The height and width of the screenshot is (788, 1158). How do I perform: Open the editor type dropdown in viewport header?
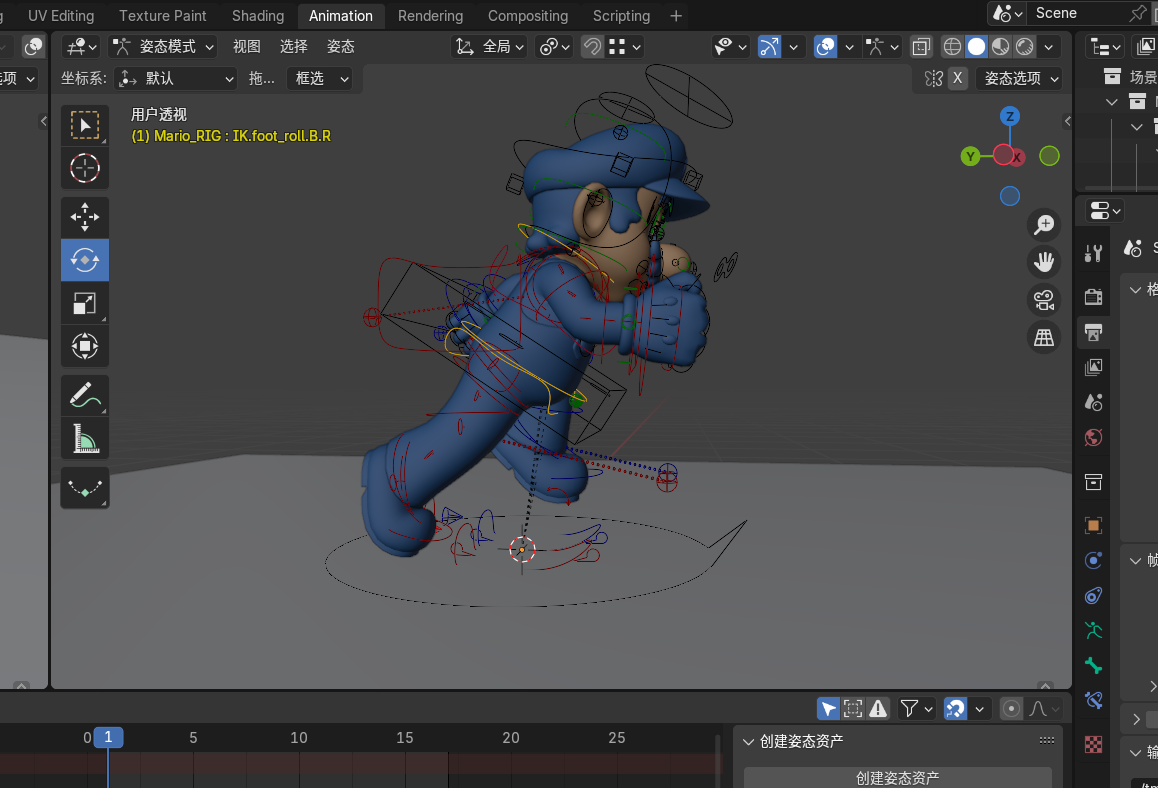tap(81, 47)
